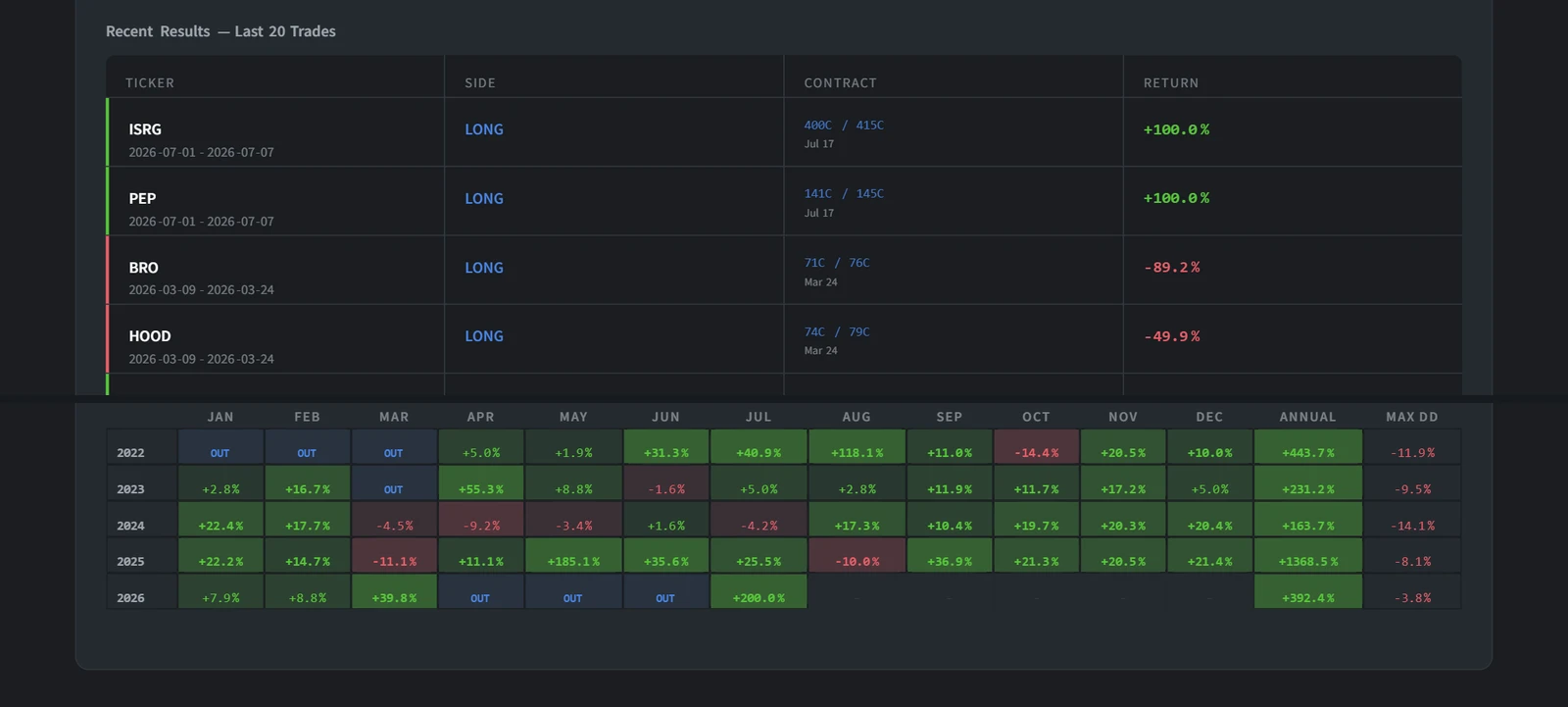The height and width of the screenshot is (707, 1568).
Task: Select the HOOD ticker name
Action: pyautogui.click(x=150, y=336)
